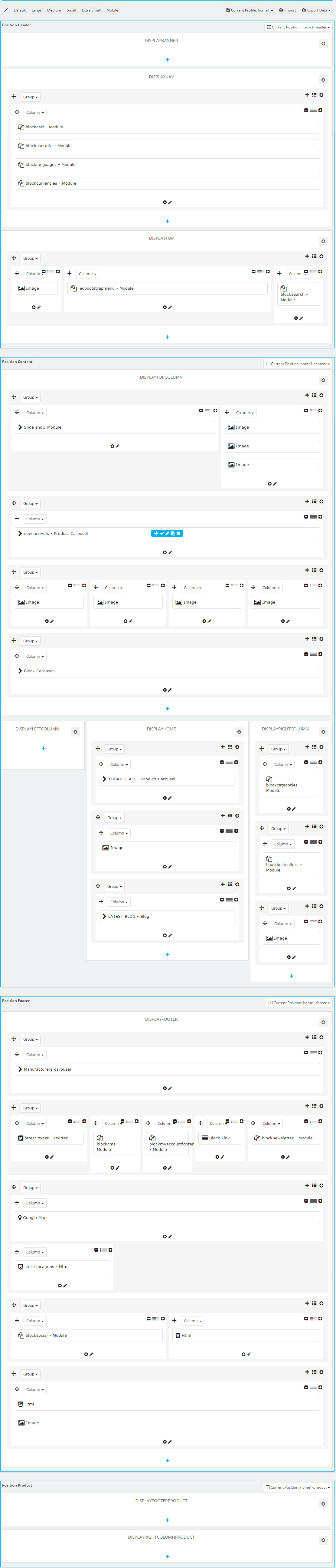Click width bar of Manufacturers carousel column
This screenshot has width=336, height=1568.
pyautogui.click(x=313, y=1052)
